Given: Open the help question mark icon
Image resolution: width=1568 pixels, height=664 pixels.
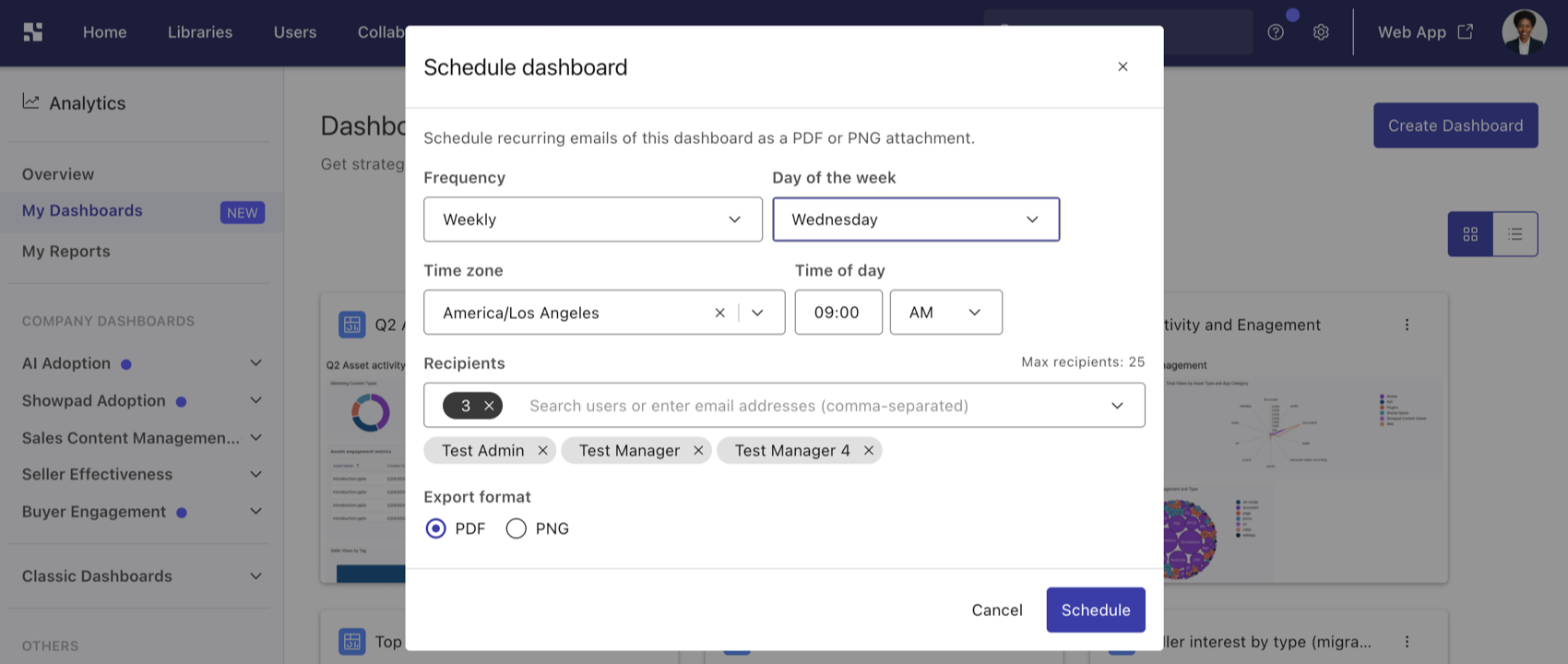Looking at the screenshot, I should 1276,32.
